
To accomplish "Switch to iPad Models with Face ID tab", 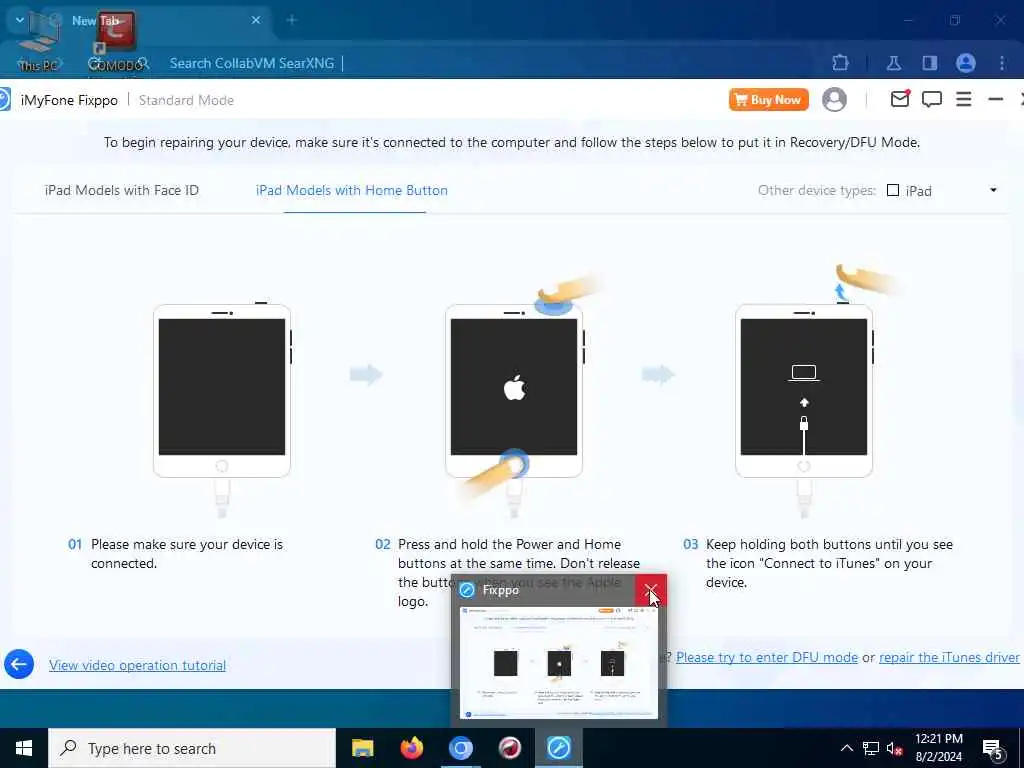I will [121, 190].
